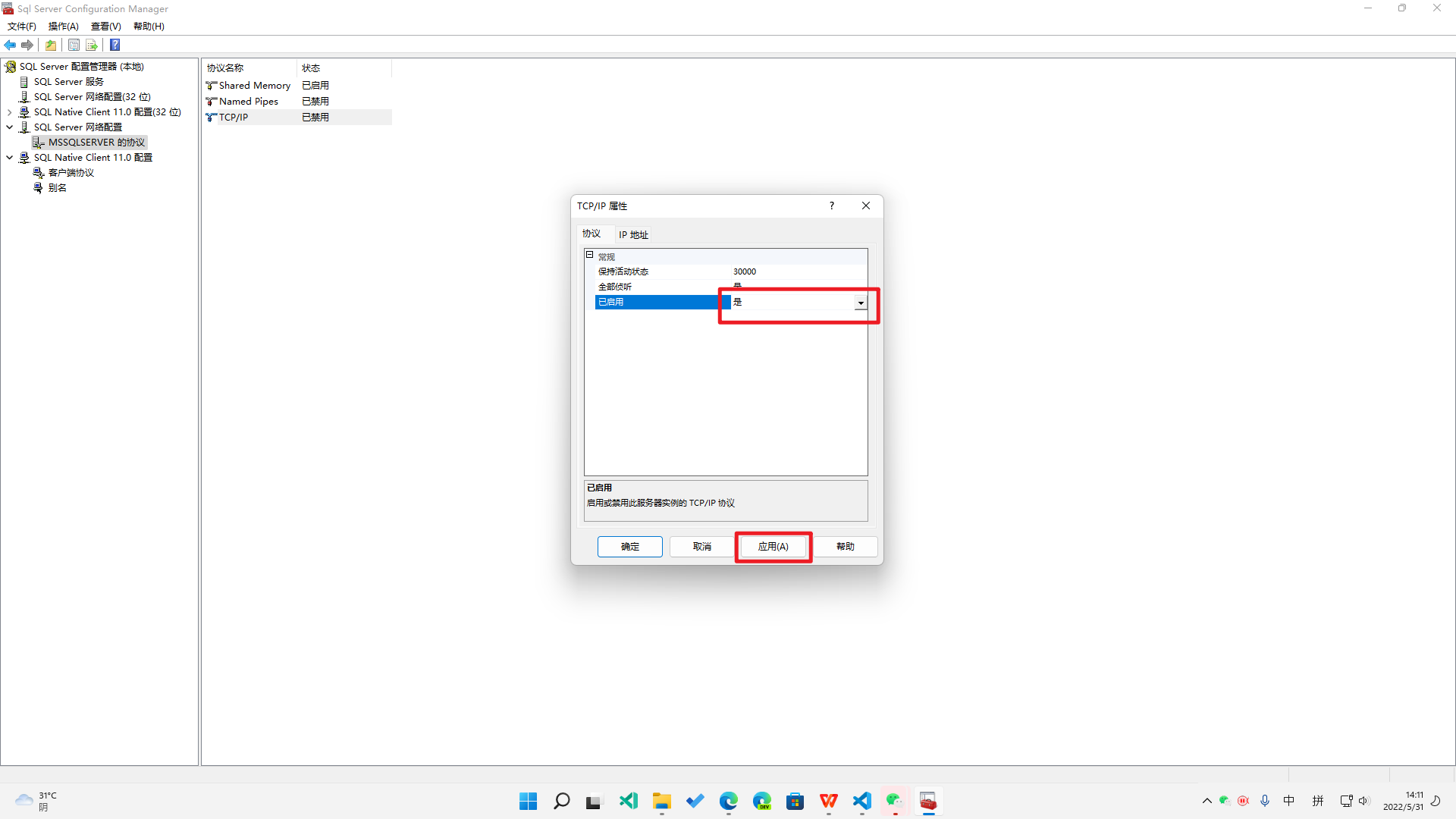Show hidden system tray icons
This screenshot has height=819, width=1456.
[x=1207, y=801]
